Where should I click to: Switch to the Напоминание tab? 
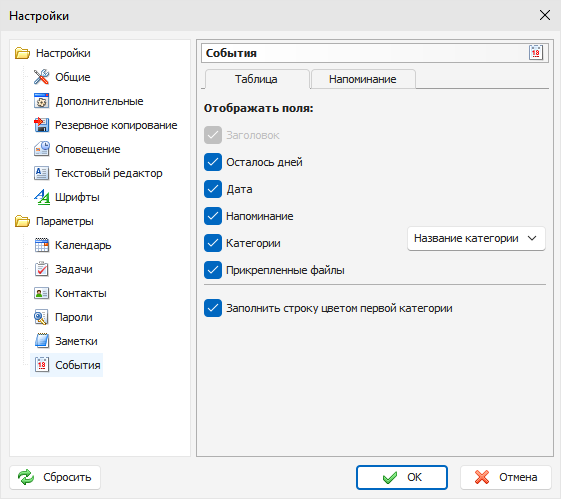tap(363, 79)
